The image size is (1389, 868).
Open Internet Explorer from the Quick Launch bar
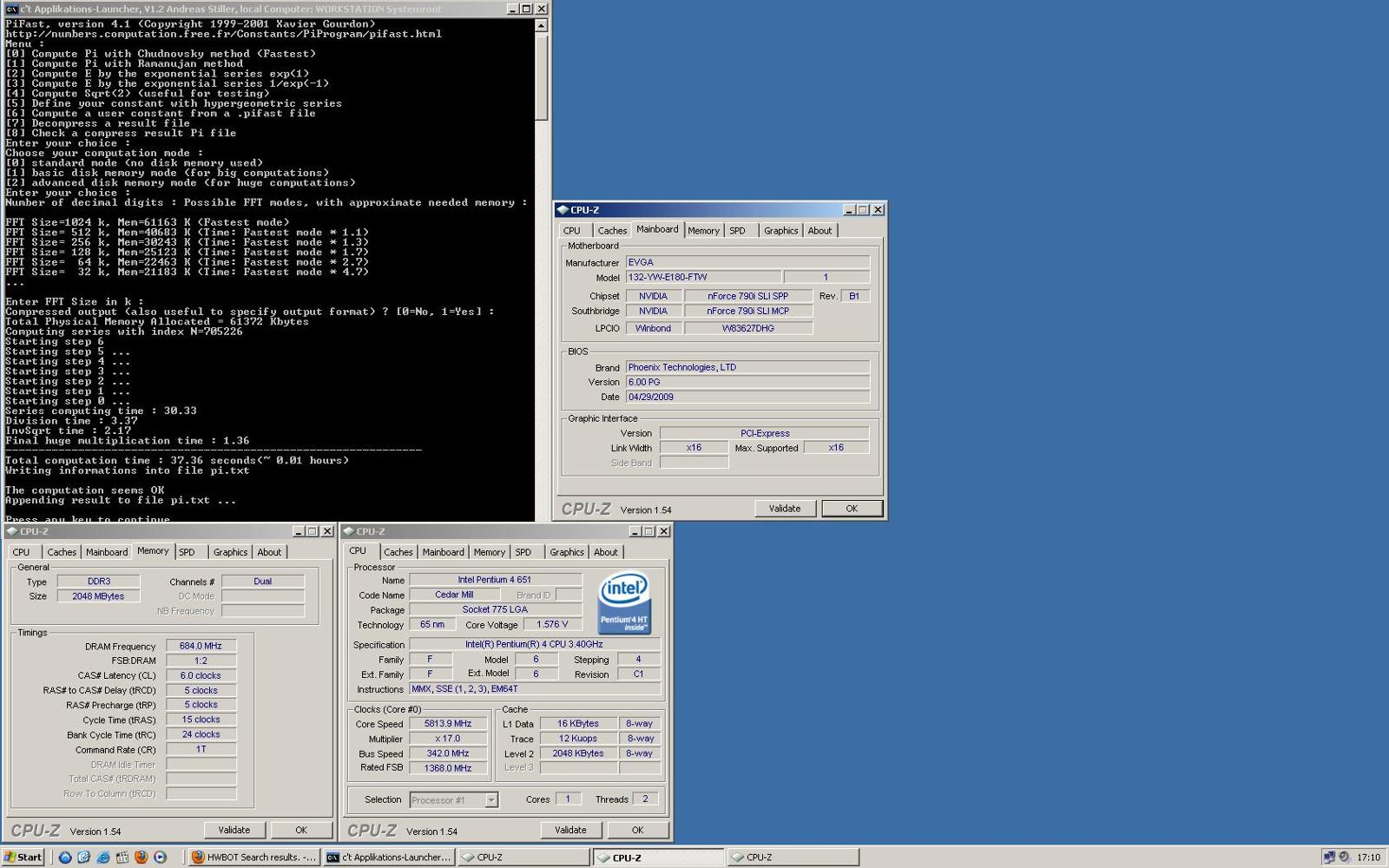pyautogui.click(x=103, y=857)
